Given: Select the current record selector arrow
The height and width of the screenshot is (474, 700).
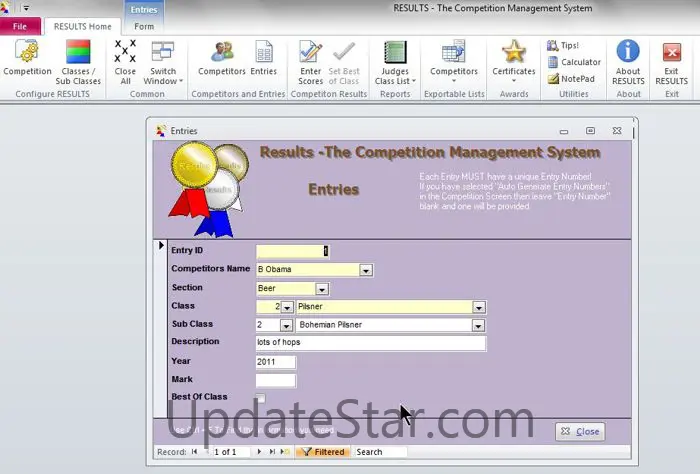Looking at the screenshot, I should [161, 245].
